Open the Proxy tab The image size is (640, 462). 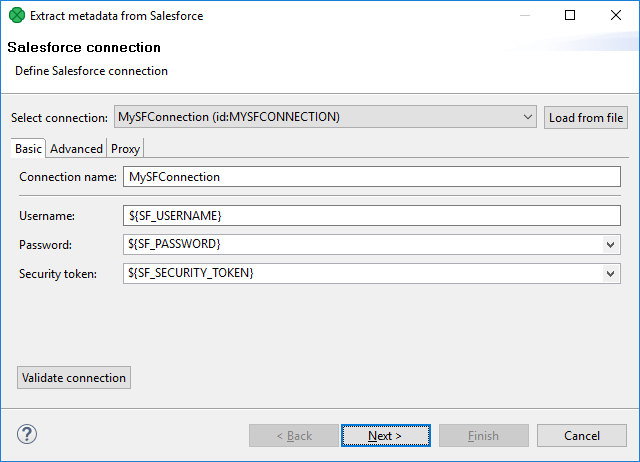point(126,149)
